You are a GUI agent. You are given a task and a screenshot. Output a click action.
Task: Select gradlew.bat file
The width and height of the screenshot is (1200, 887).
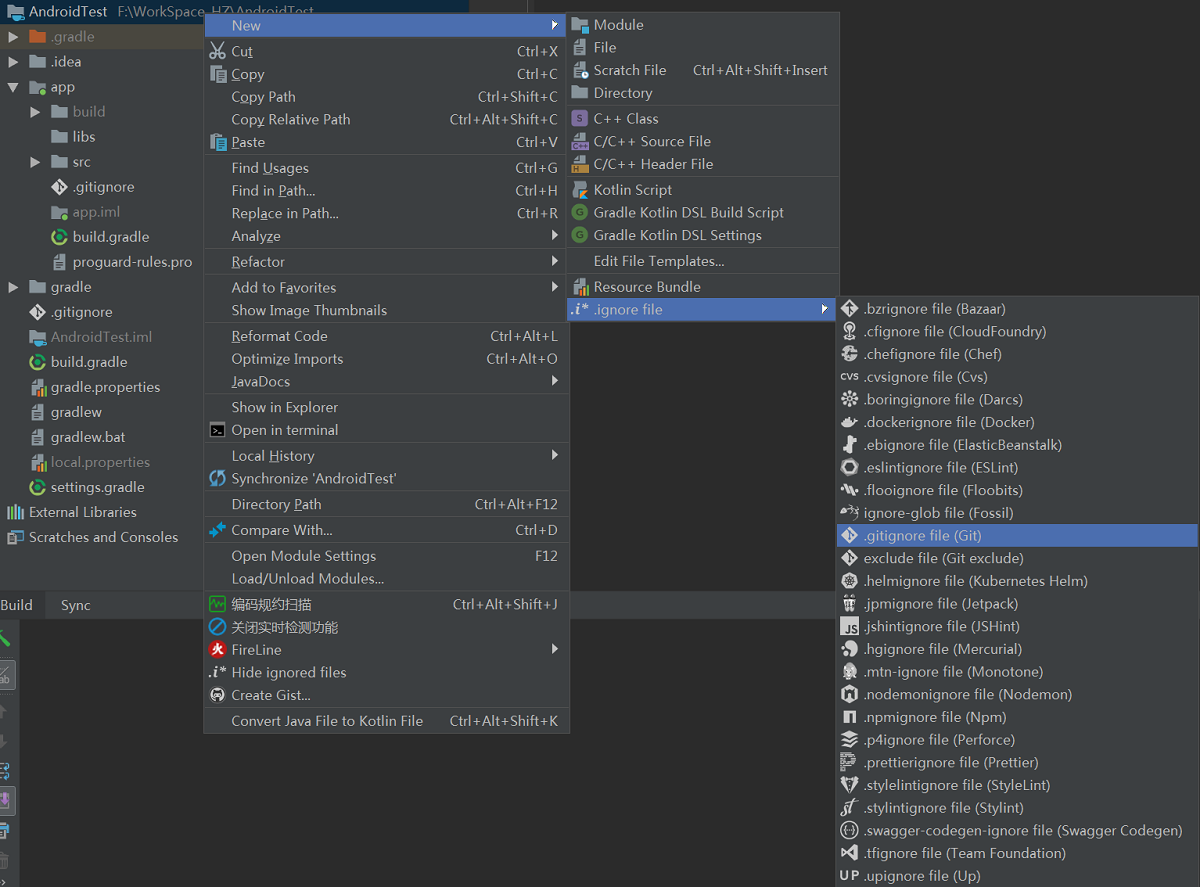[x=88, y=437]
